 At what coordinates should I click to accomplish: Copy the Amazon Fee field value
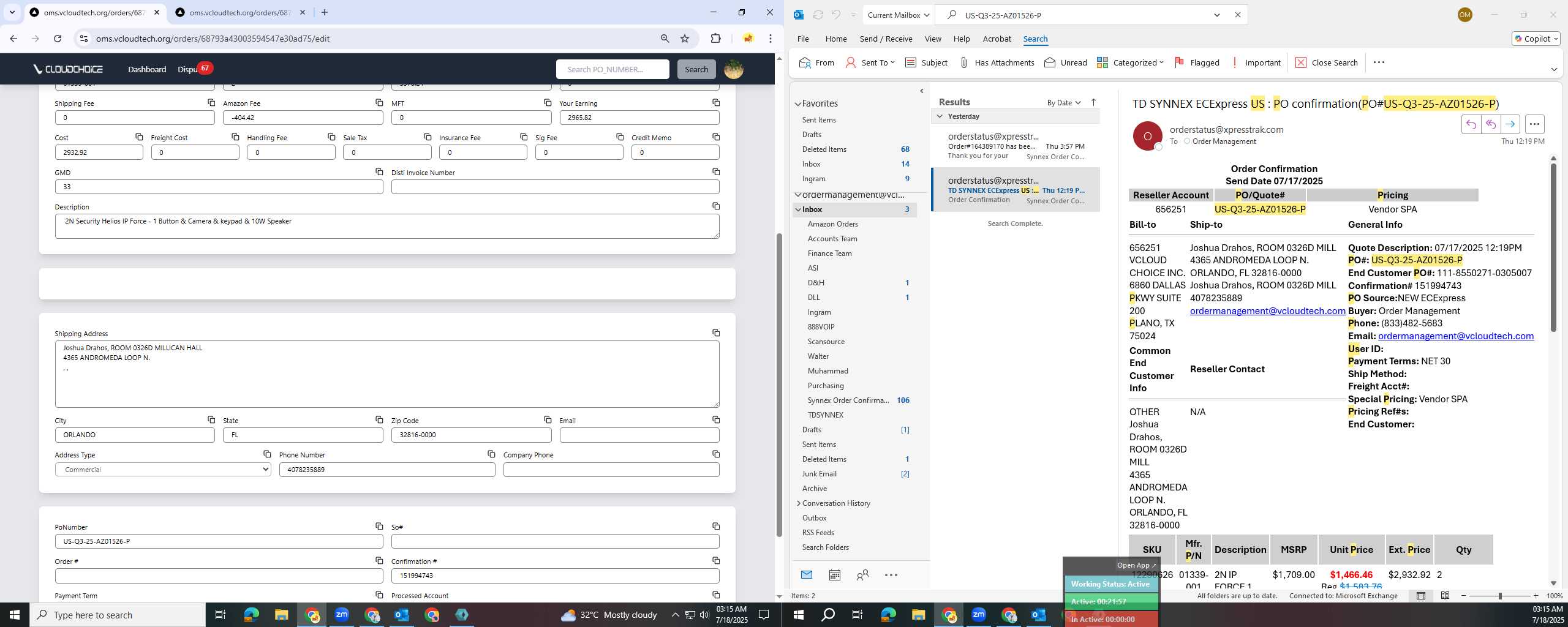point(379,103)
